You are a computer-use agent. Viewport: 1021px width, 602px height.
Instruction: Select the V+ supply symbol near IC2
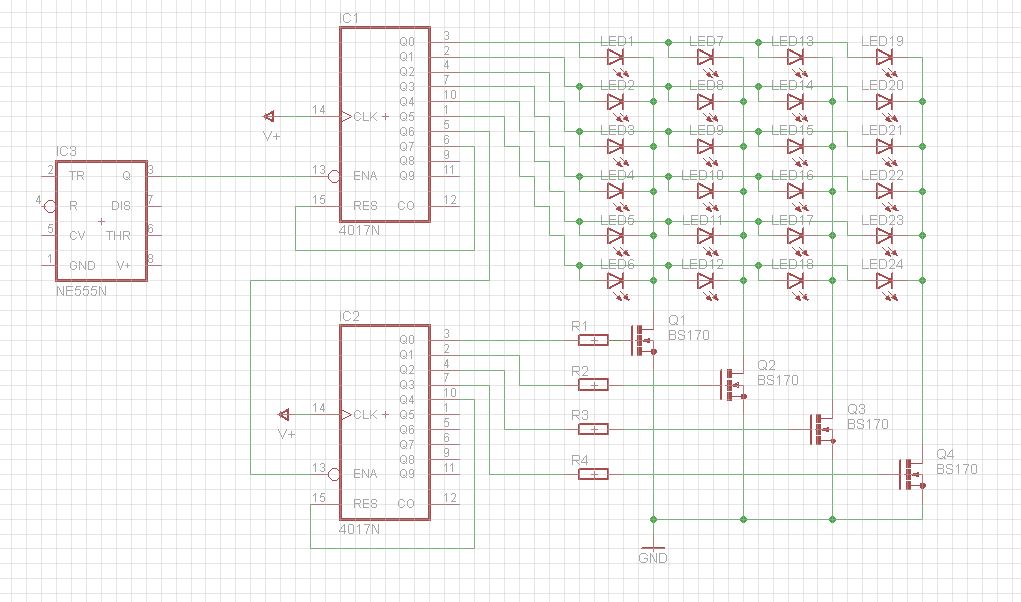tap(283, 414)
